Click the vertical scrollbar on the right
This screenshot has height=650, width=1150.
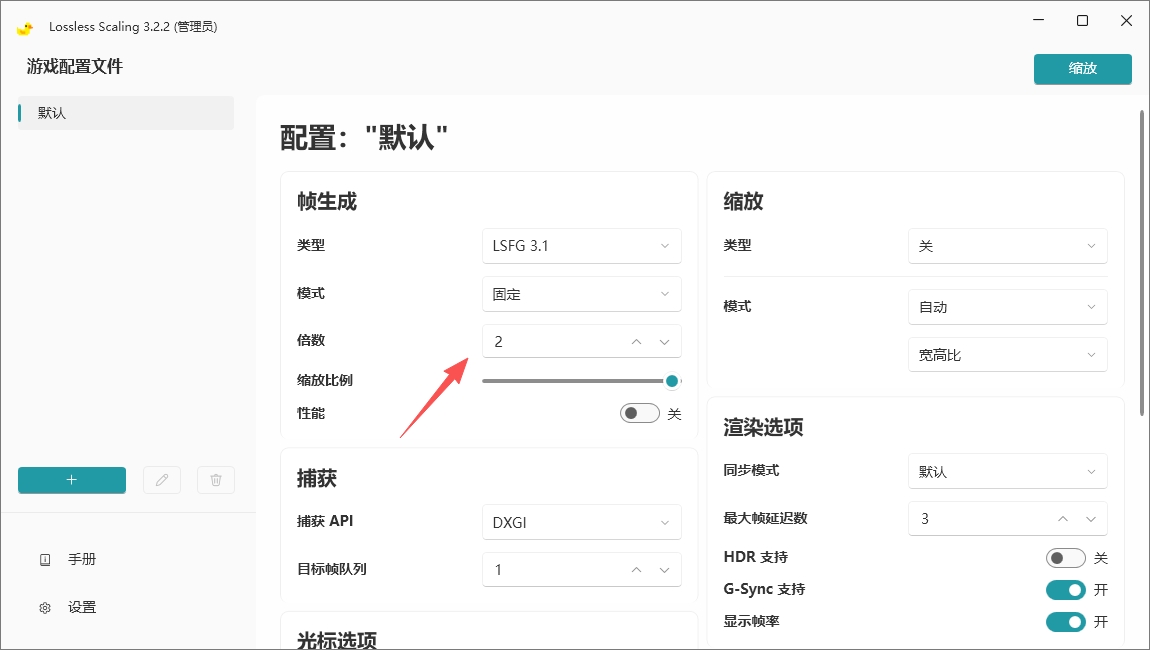pyautogui.click(x=1142, y=263)
